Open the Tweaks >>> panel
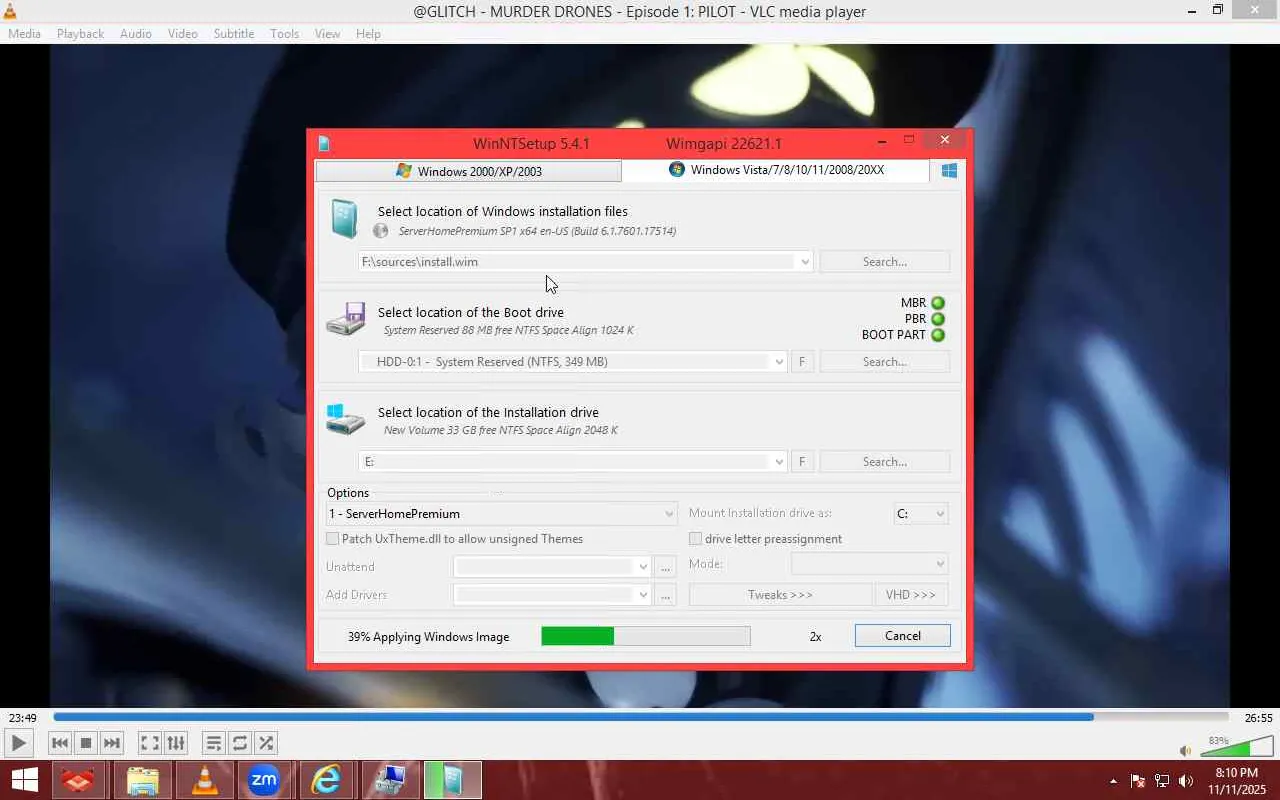This screenshot has width=1280, height=800. pyautogui.click(x=780, y=595)
